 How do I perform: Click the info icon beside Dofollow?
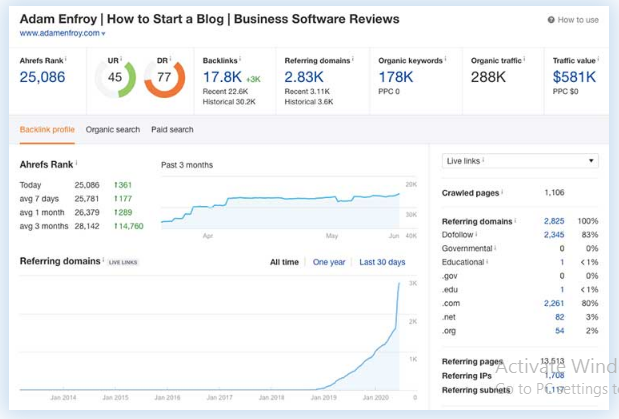pyautogui.click(x=476, y=234)
